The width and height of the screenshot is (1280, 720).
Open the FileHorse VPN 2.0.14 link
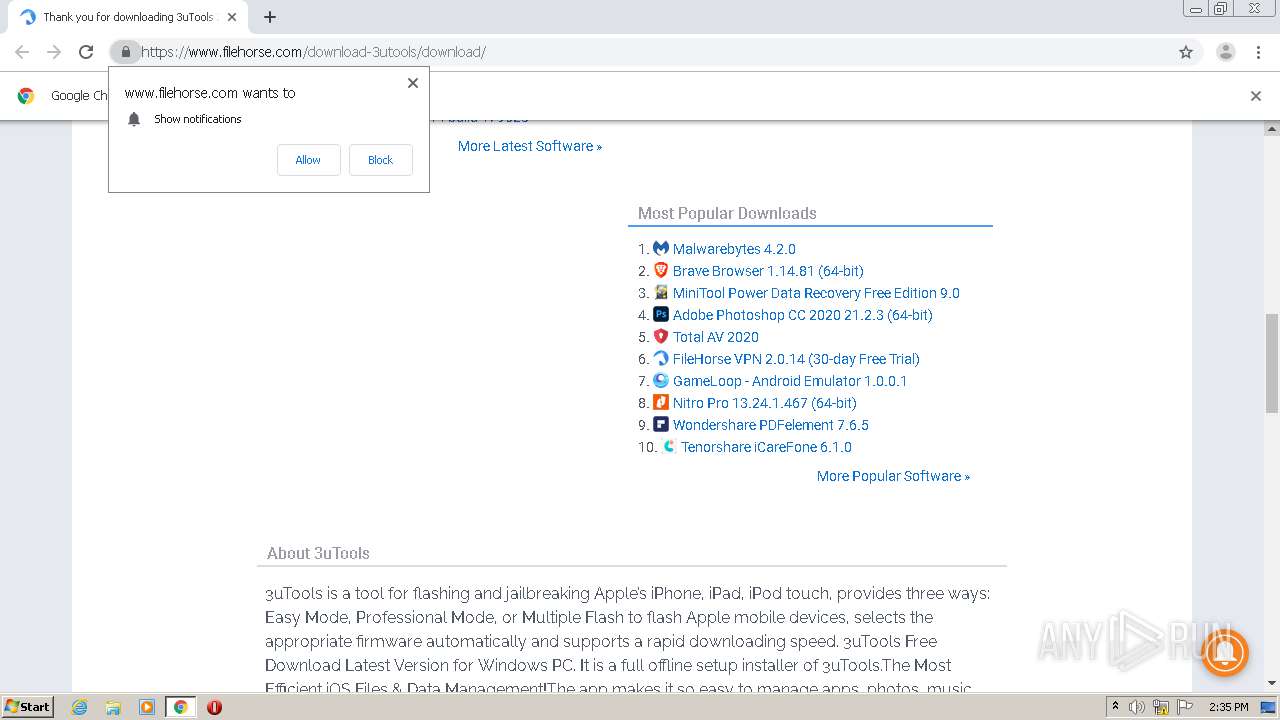pos(796,359)
